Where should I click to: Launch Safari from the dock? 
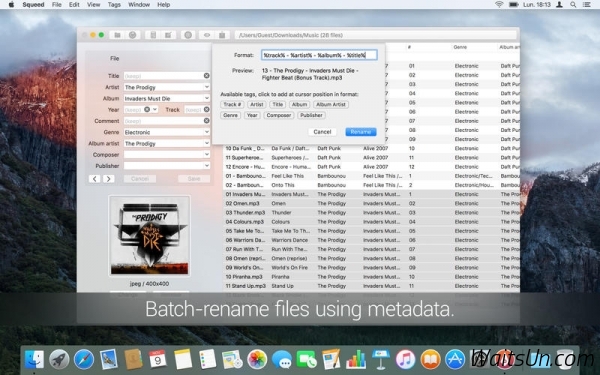coord(84,360)
